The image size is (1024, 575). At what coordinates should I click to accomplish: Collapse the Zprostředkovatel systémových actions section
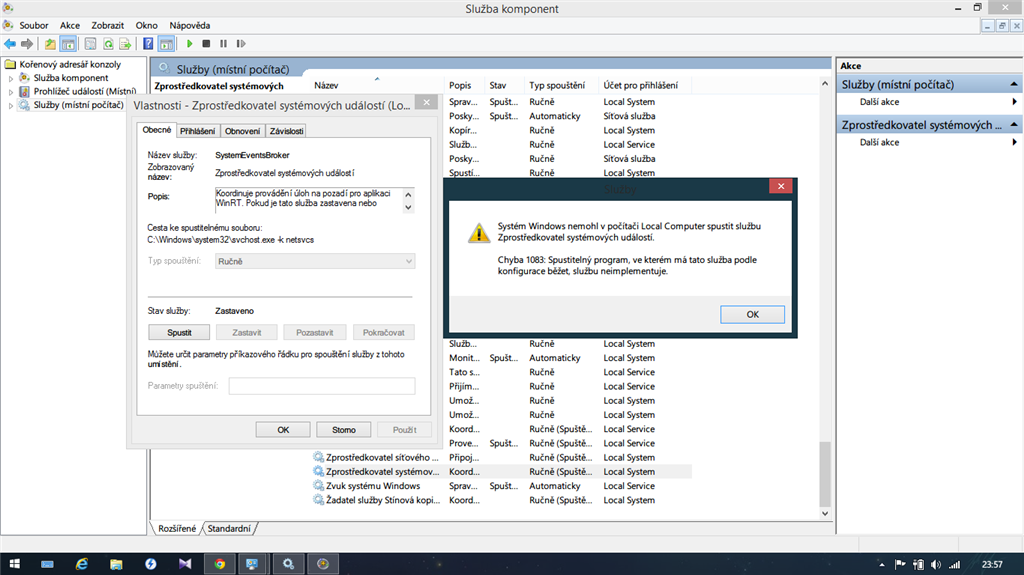coord(1014,125)
